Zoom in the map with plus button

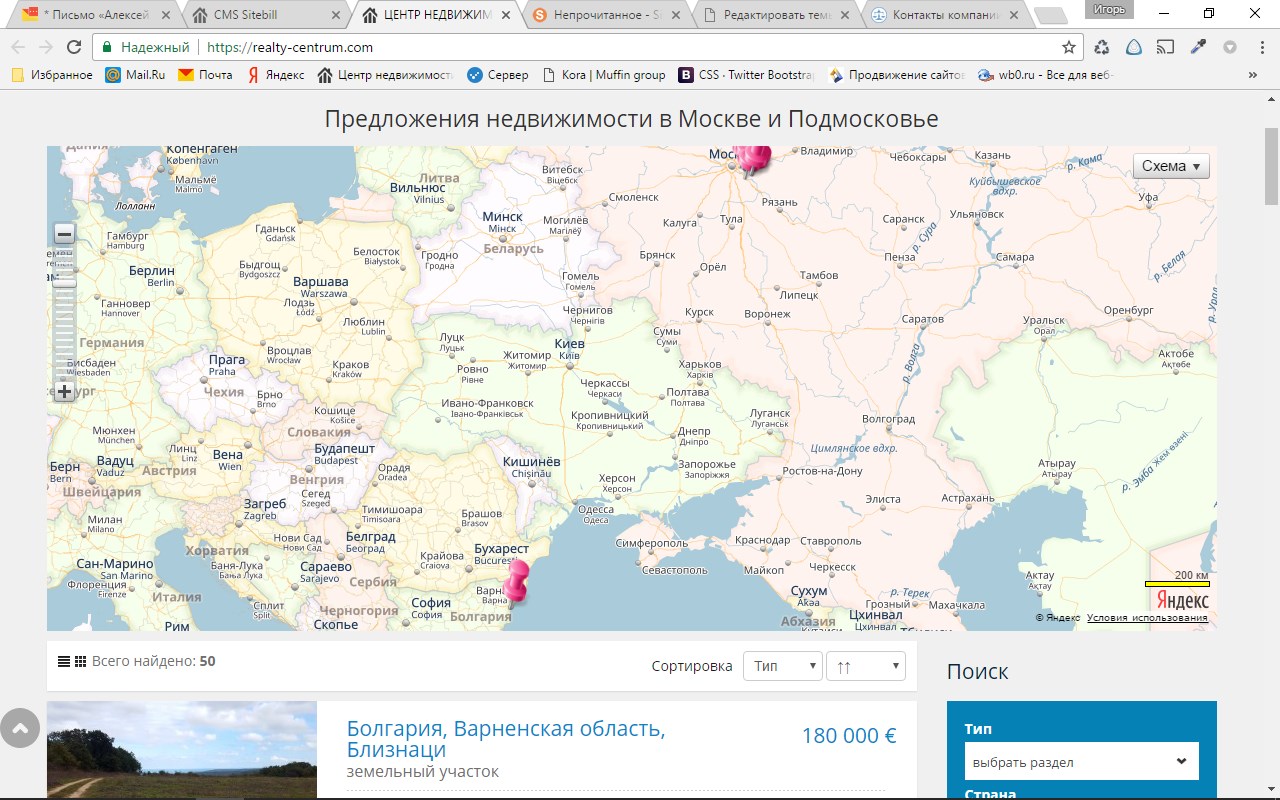[64, 391]
